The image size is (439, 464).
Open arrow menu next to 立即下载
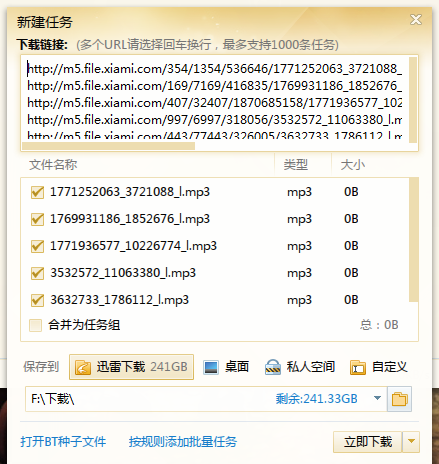pos(411,442)
